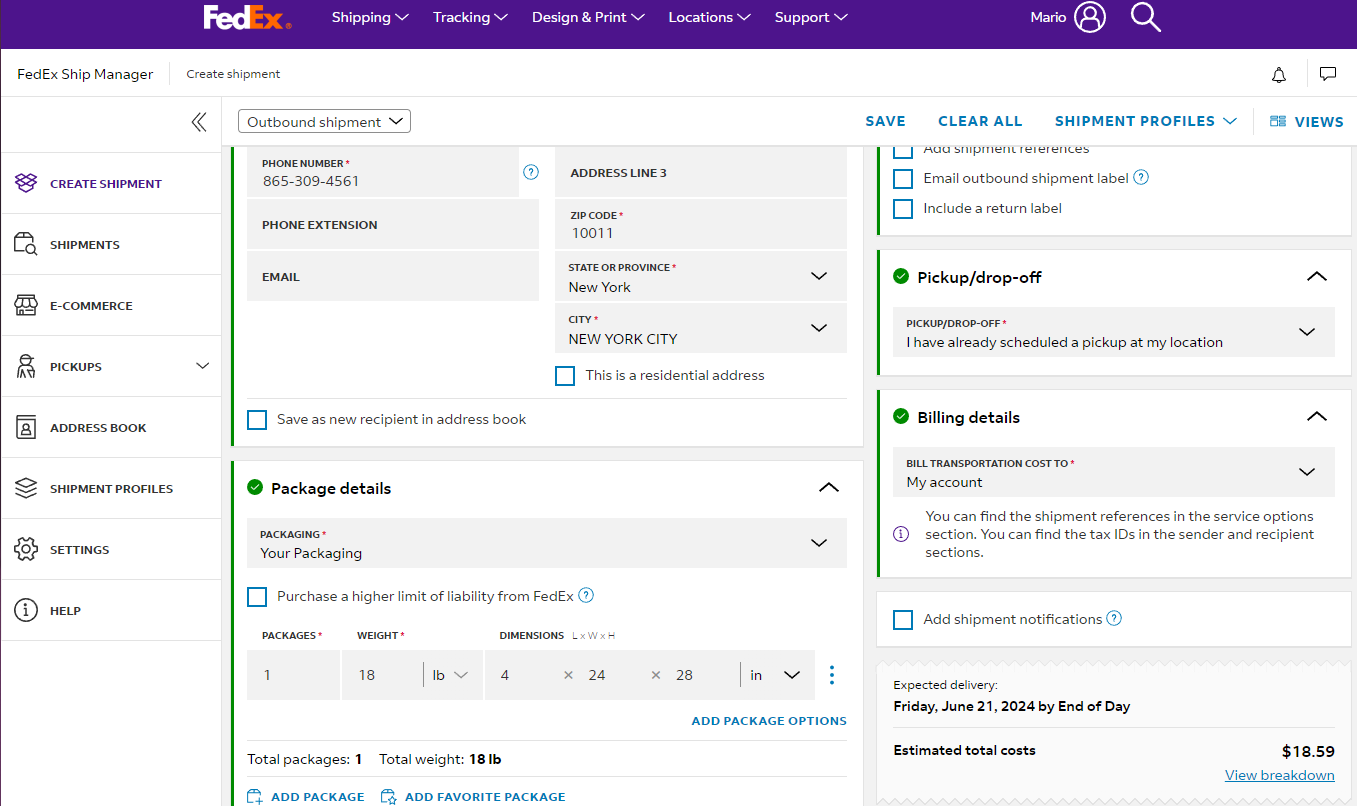Click the Add Favorite Package star icon
1357x806 pixels.
click(389, 797)
